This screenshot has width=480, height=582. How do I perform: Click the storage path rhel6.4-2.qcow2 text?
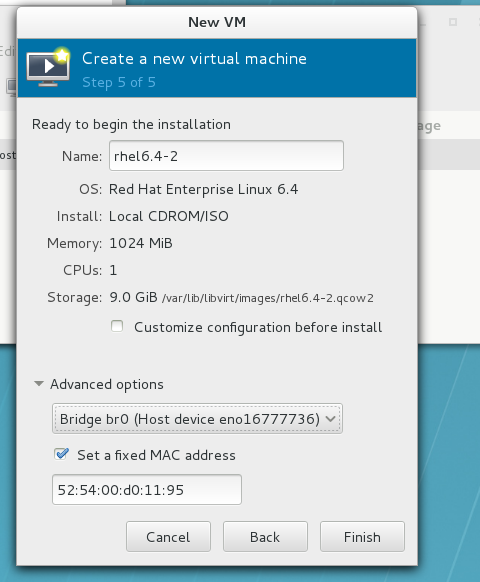click(x=267, y=298)
